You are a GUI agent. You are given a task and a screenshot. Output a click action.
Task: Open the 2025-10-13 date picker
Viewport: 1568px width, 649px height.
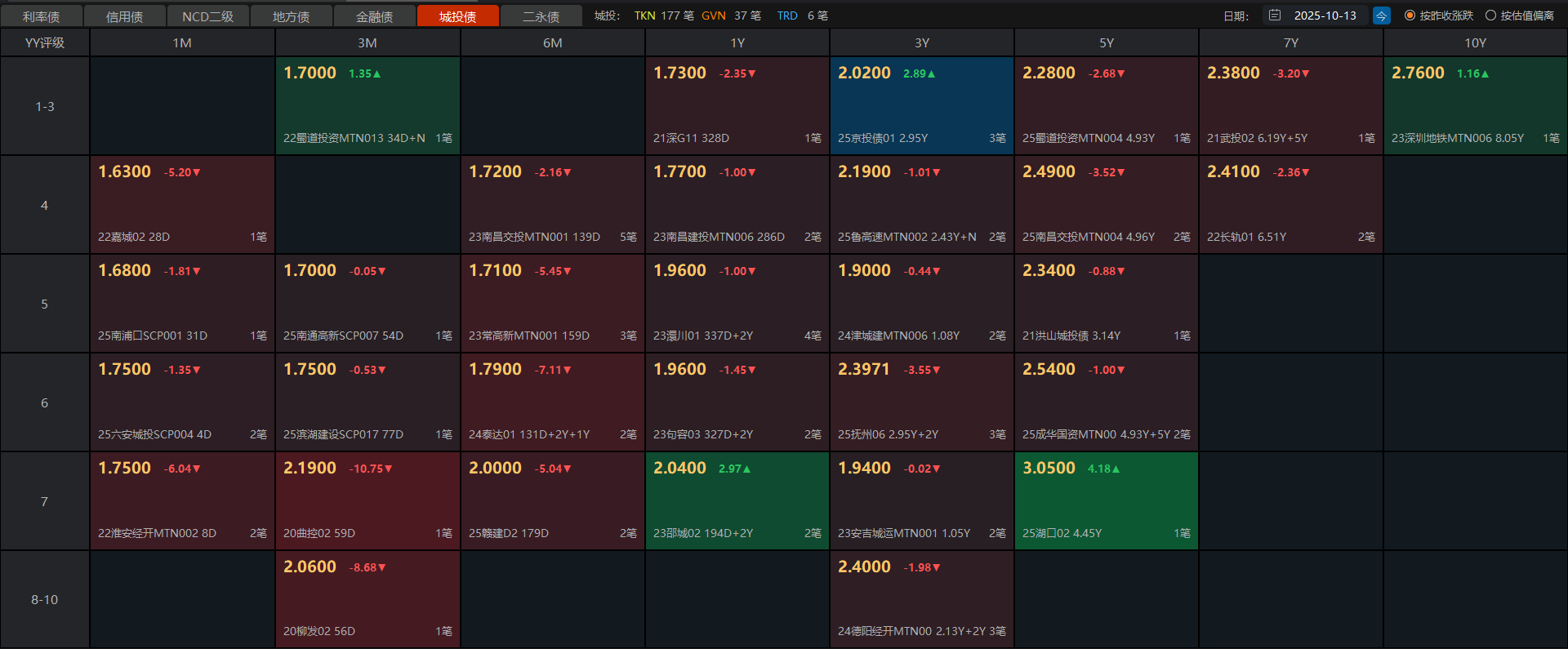(x=1325, y=16)
